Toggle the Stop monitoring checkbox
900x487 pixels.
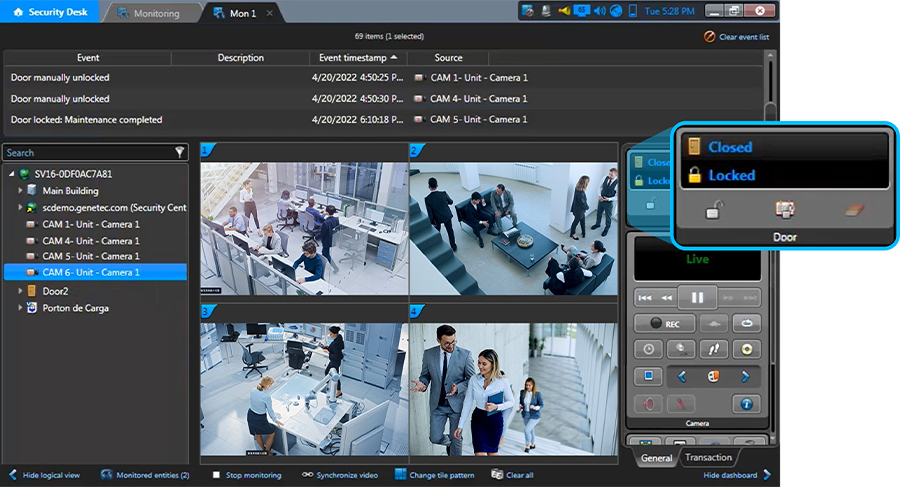click(217, 475)
